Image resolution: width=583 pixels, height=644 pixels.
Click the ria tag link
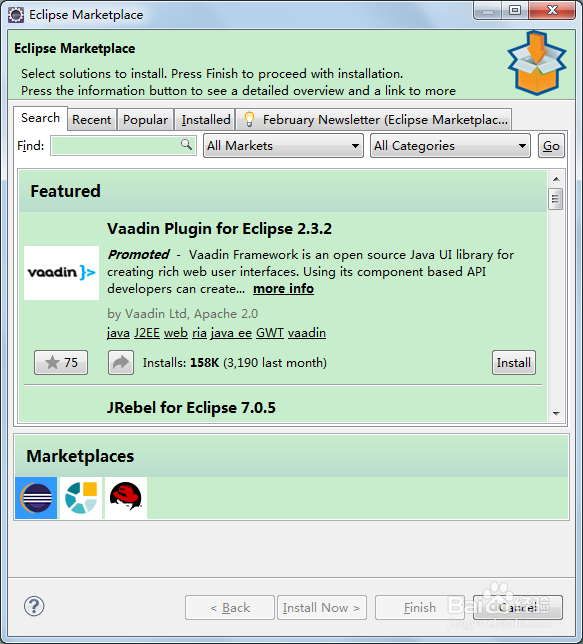(x=199, y=333)
